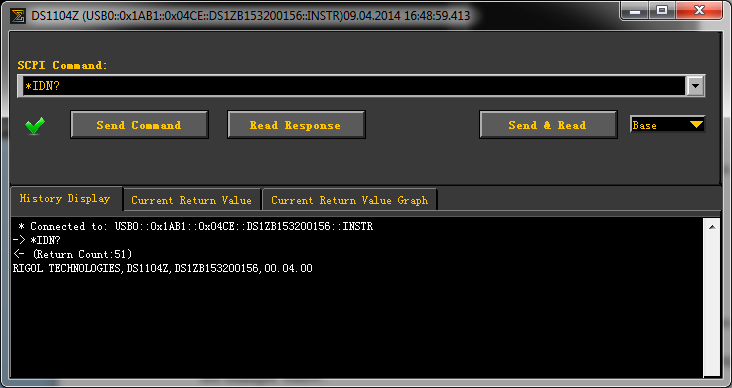Image resolution: width=732 pixels, height=388 pixels.
Task: Expand the SCPI Command history dropdown arrow
Action: click(696, 86)
